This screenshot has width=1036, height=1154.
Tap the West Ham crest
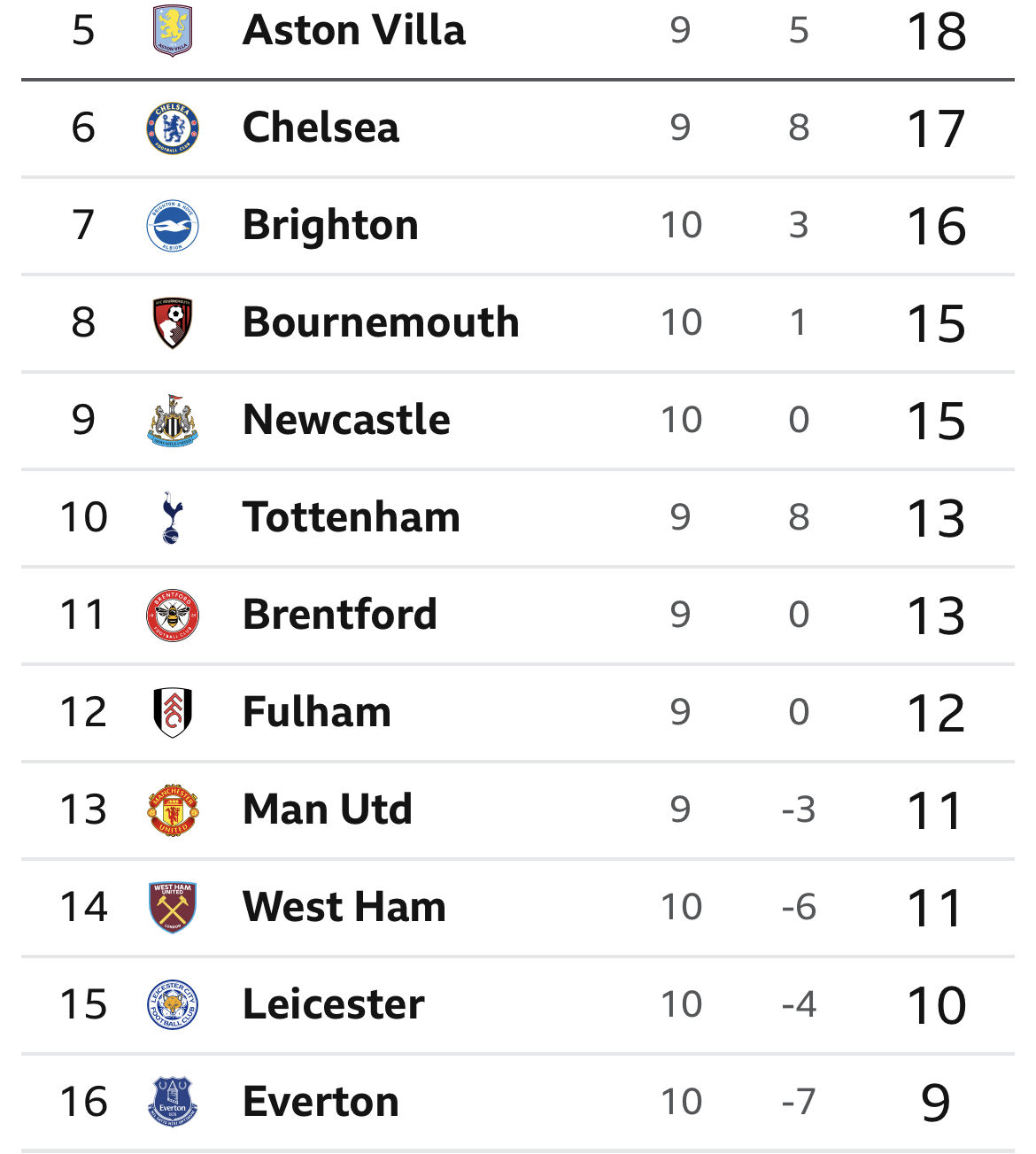(173, 907)
